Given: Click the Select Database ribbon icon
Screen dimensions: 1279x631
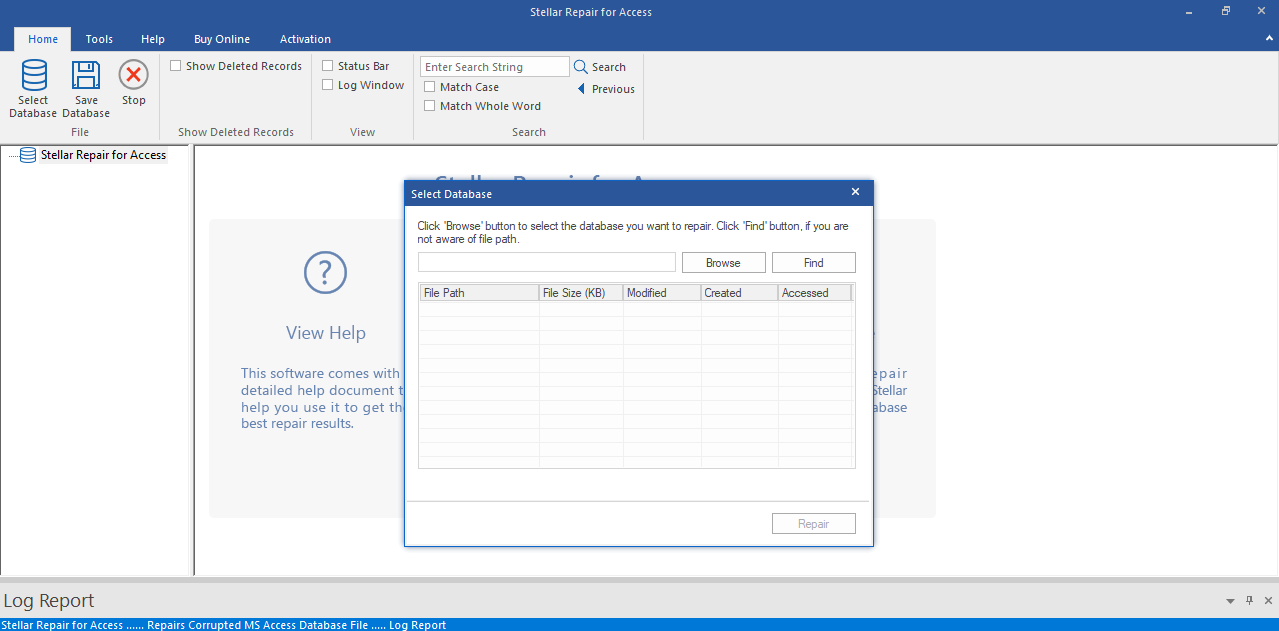Looking at the screenshot, I should point(34,76).
